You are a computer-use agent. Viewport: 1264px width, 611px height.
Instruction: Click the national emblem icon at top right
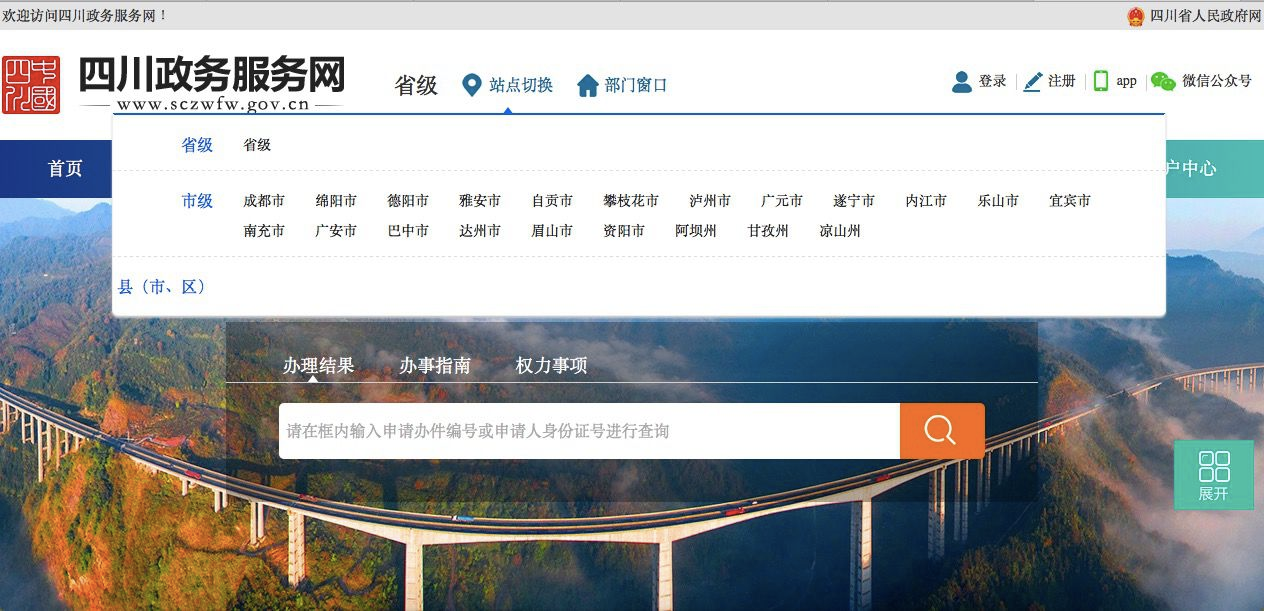(1135, 16)
